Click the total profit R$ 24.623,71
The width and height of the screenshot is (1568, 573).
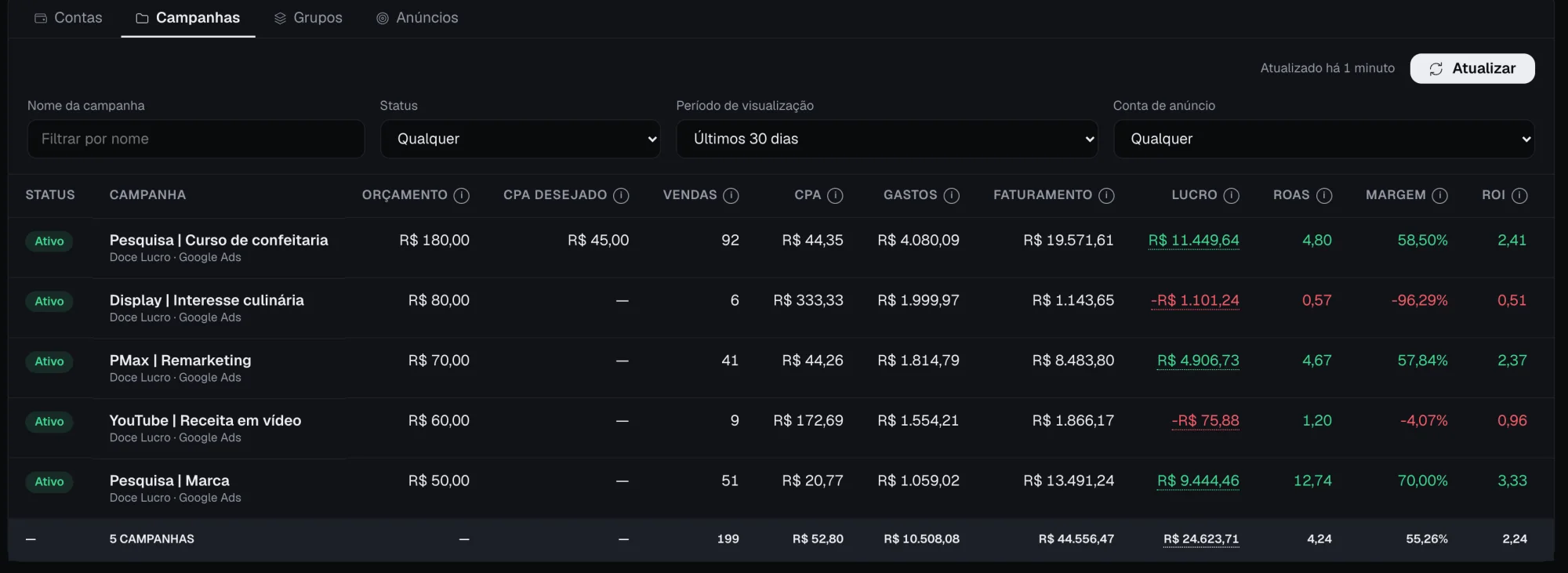[1201, 539]
